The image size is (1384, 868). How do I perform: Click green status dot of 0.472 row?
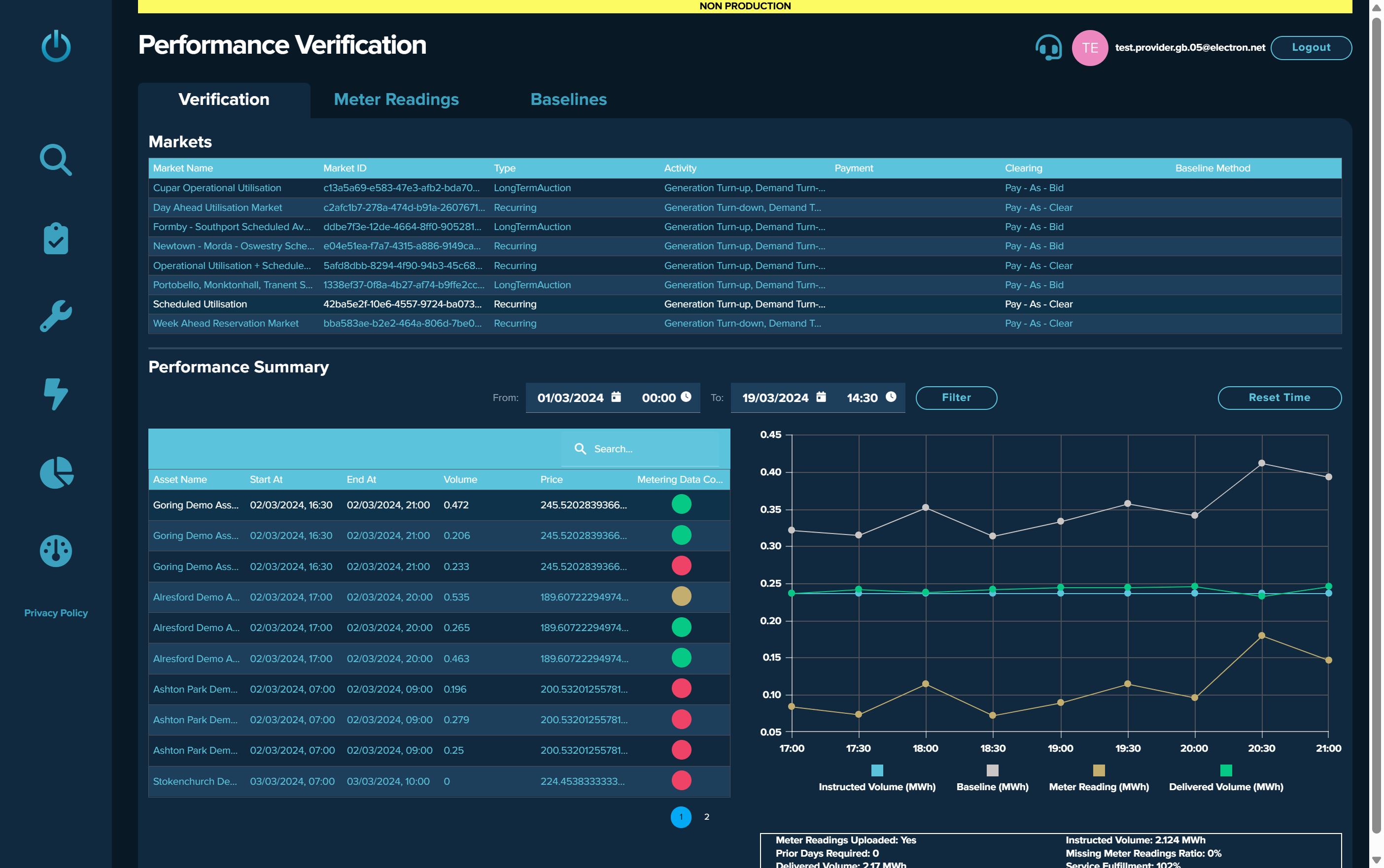[x=681, y=504]
